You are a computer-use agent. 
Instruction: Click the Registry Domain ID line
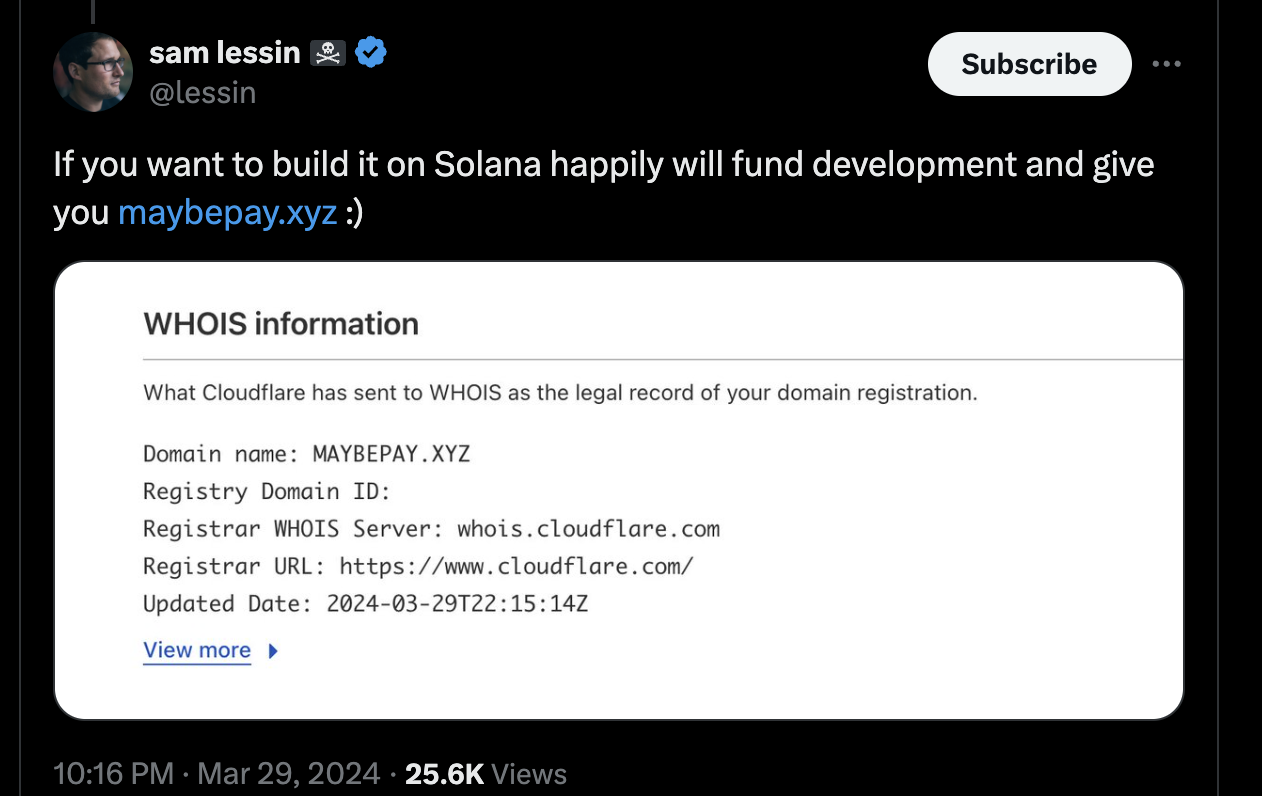[266, 491]
